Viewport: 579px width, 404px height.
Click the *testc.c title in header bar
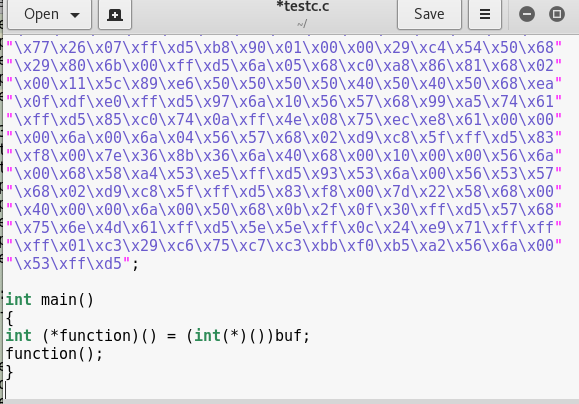pyautogui.click(x=303, y=6)
